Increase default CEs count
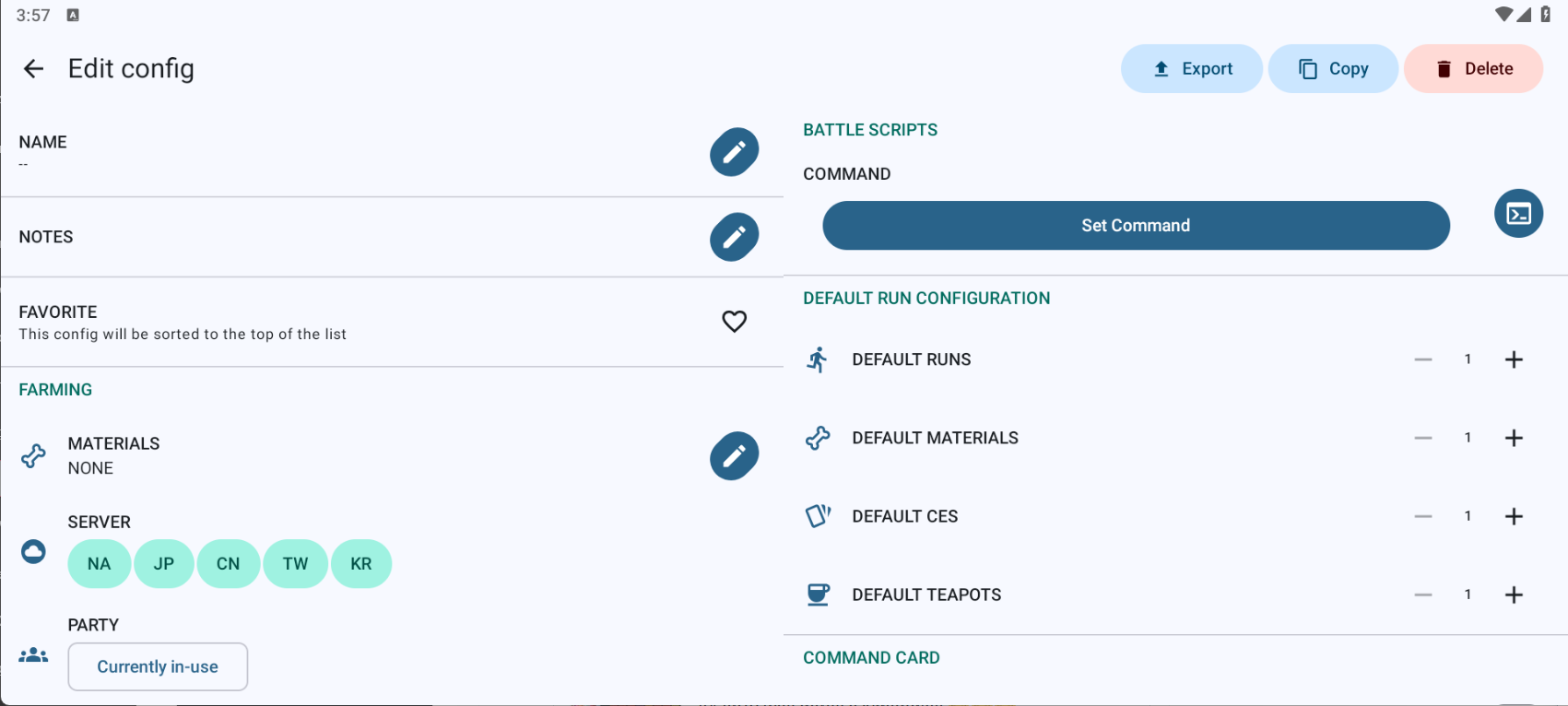 (x=1514, y=516)
